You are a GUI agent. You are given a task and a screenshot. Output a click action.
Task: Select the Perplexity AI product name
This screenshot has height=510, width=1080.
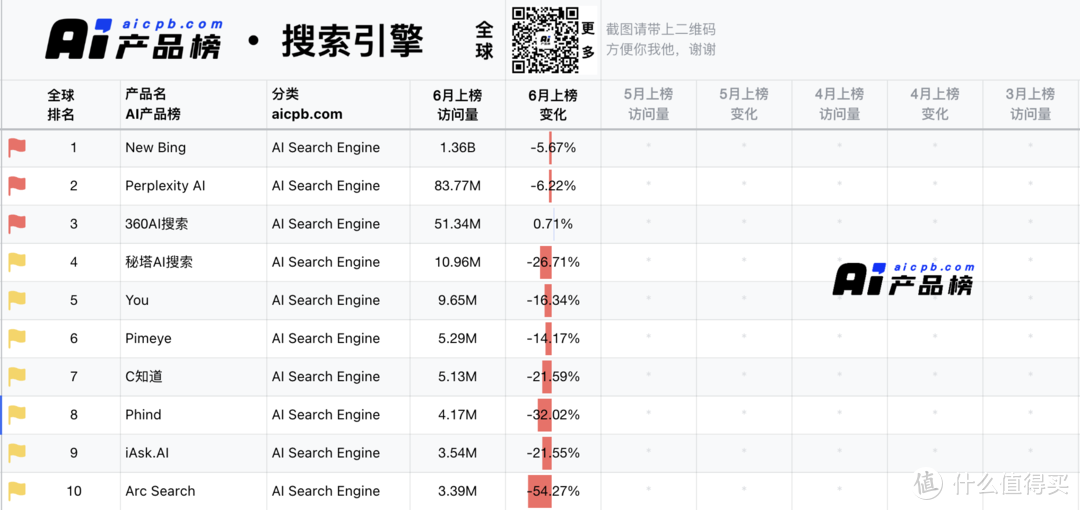click(x=165, y=185)
